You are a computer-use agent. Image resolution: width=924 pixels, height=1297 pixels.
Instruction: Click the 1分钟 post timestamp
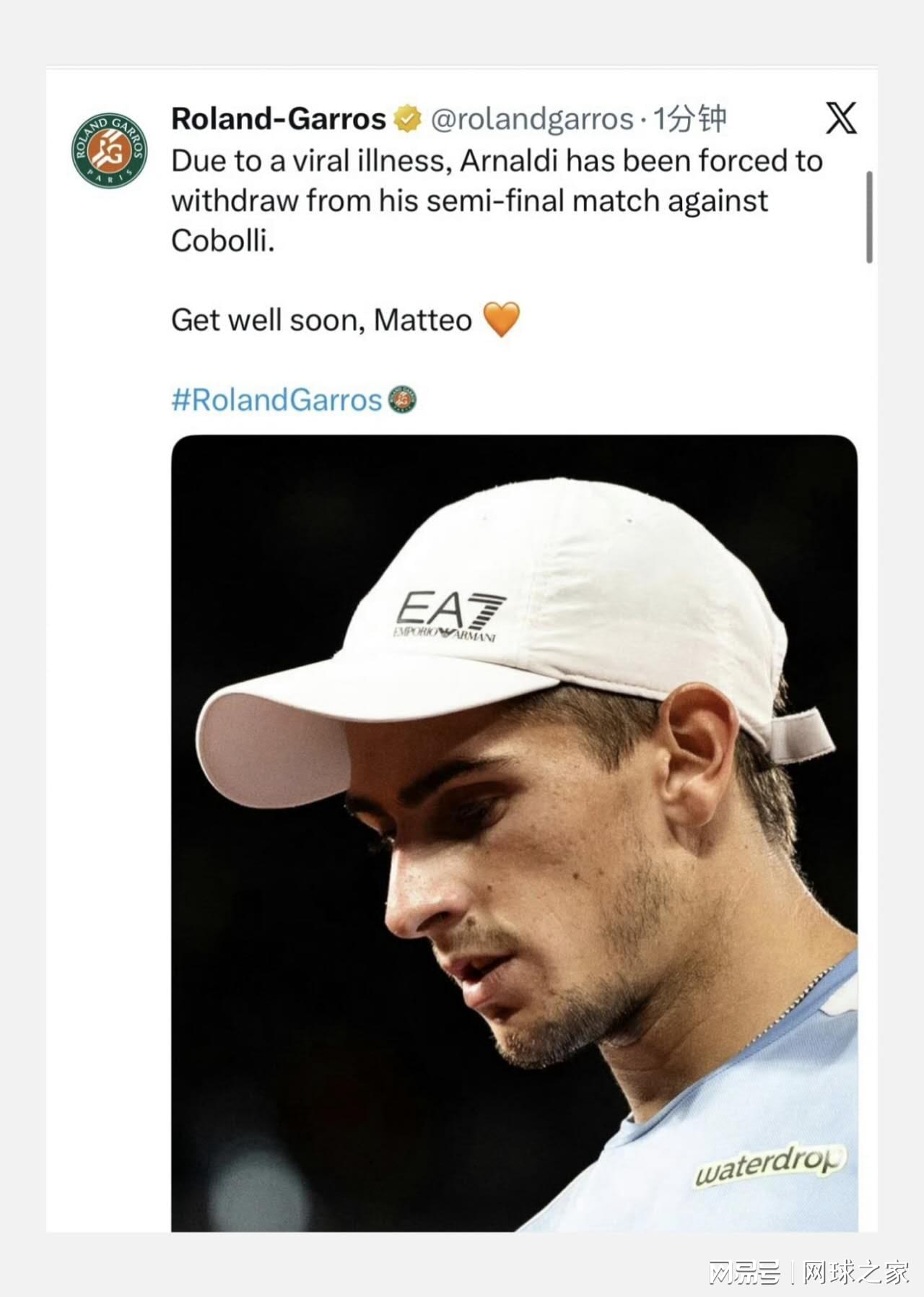click(x=689, y=118)
